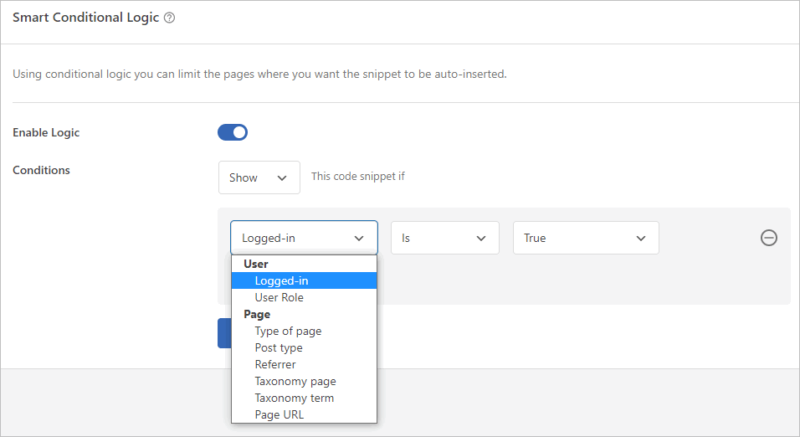Open the Is operator dropdown
This screenshot has height=437, width=800.
tap(445, 238)
